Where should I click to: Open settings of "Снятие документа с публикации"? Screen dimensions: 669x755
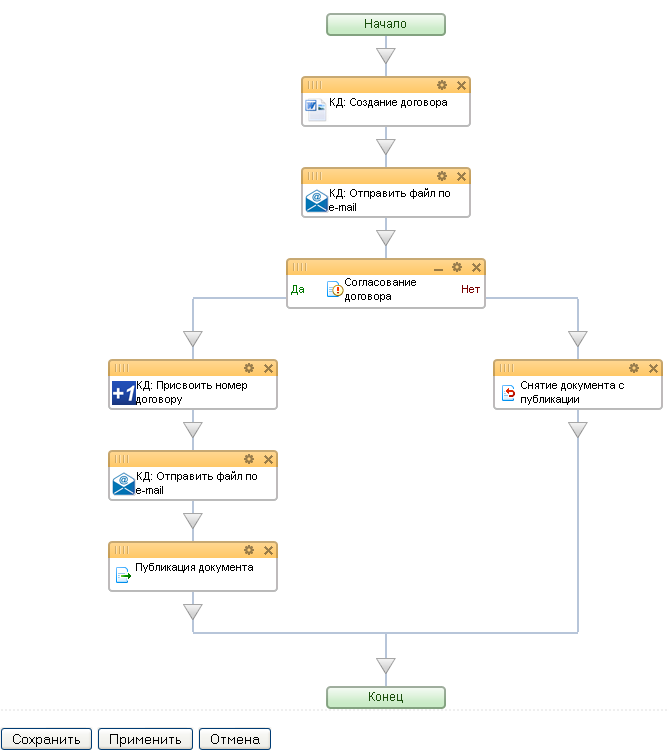tap(634, 368)
